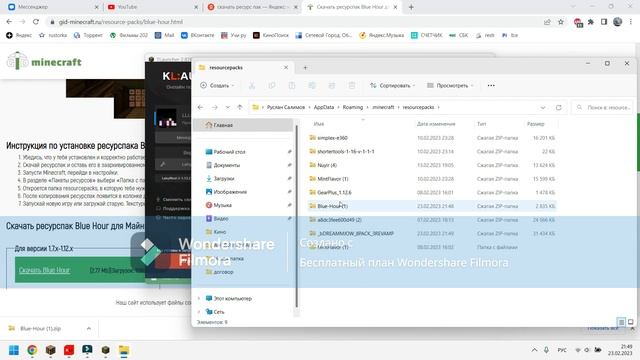
Task: Reload the Chrome page
Action: 36,22
